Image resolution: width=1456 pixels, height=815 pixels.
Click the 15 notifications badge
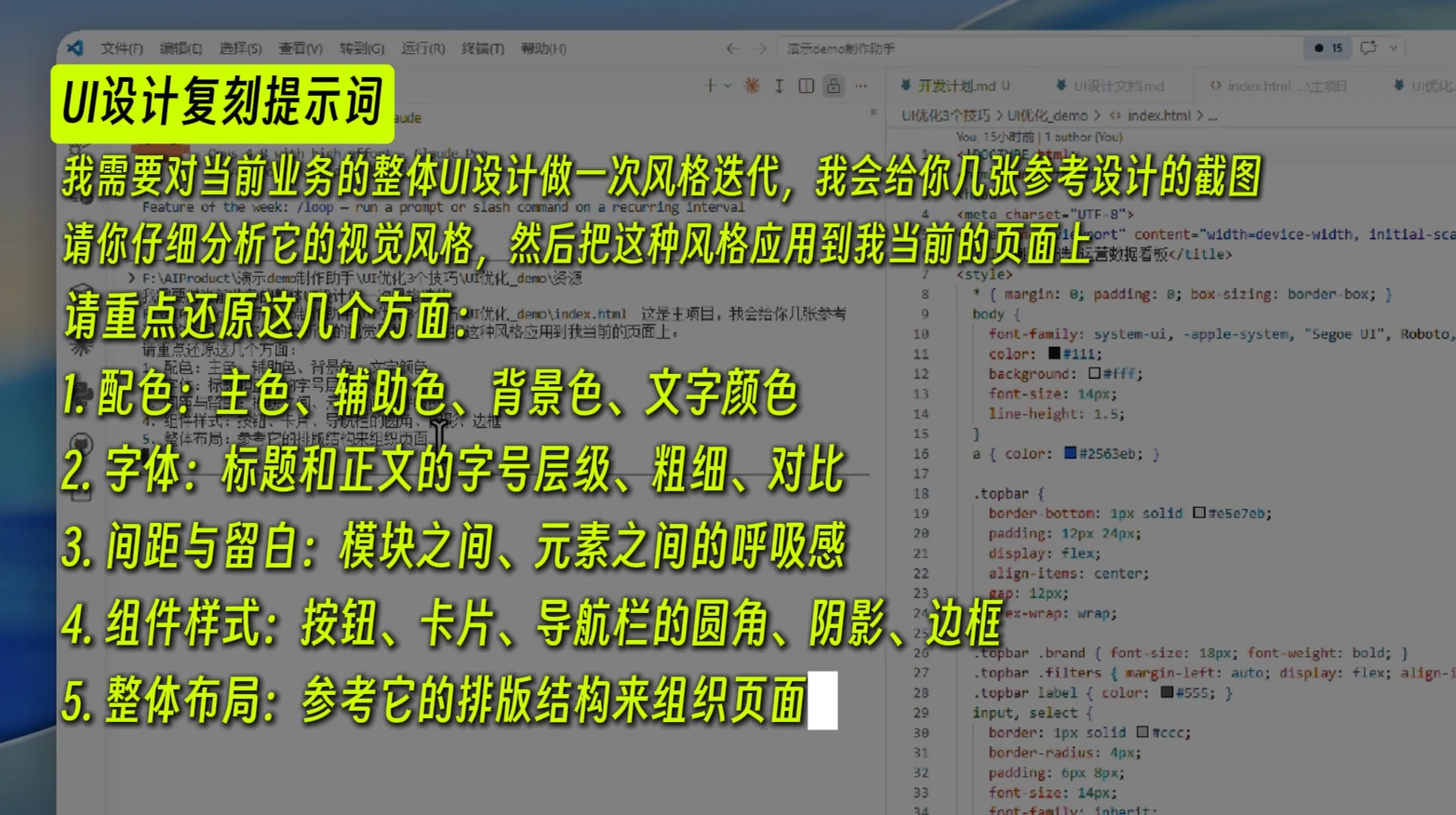pyautogui.click(x=1329, y=47)
